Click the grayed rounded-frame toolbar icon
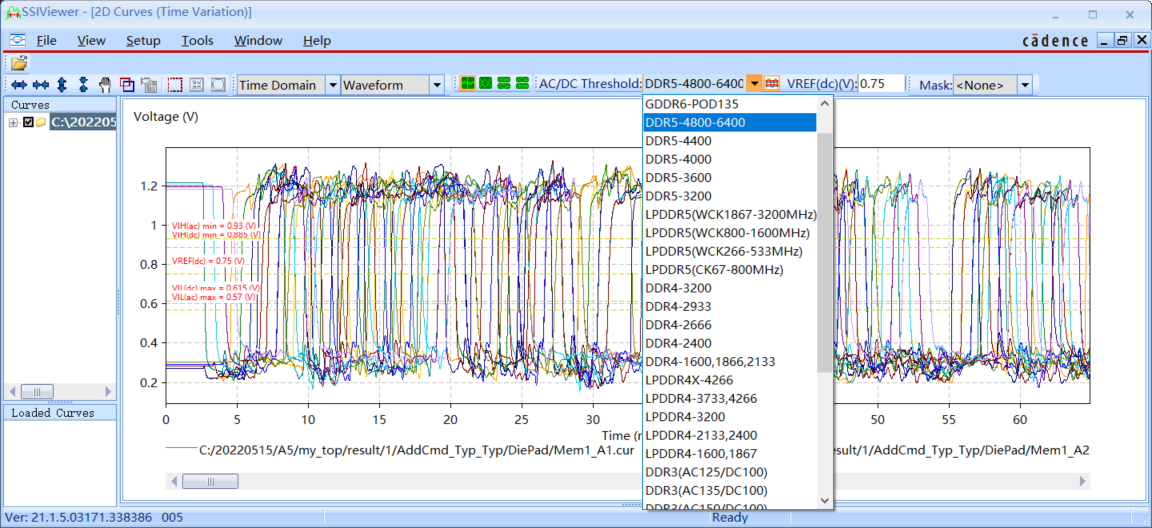1152x528 pixels. 217,85
